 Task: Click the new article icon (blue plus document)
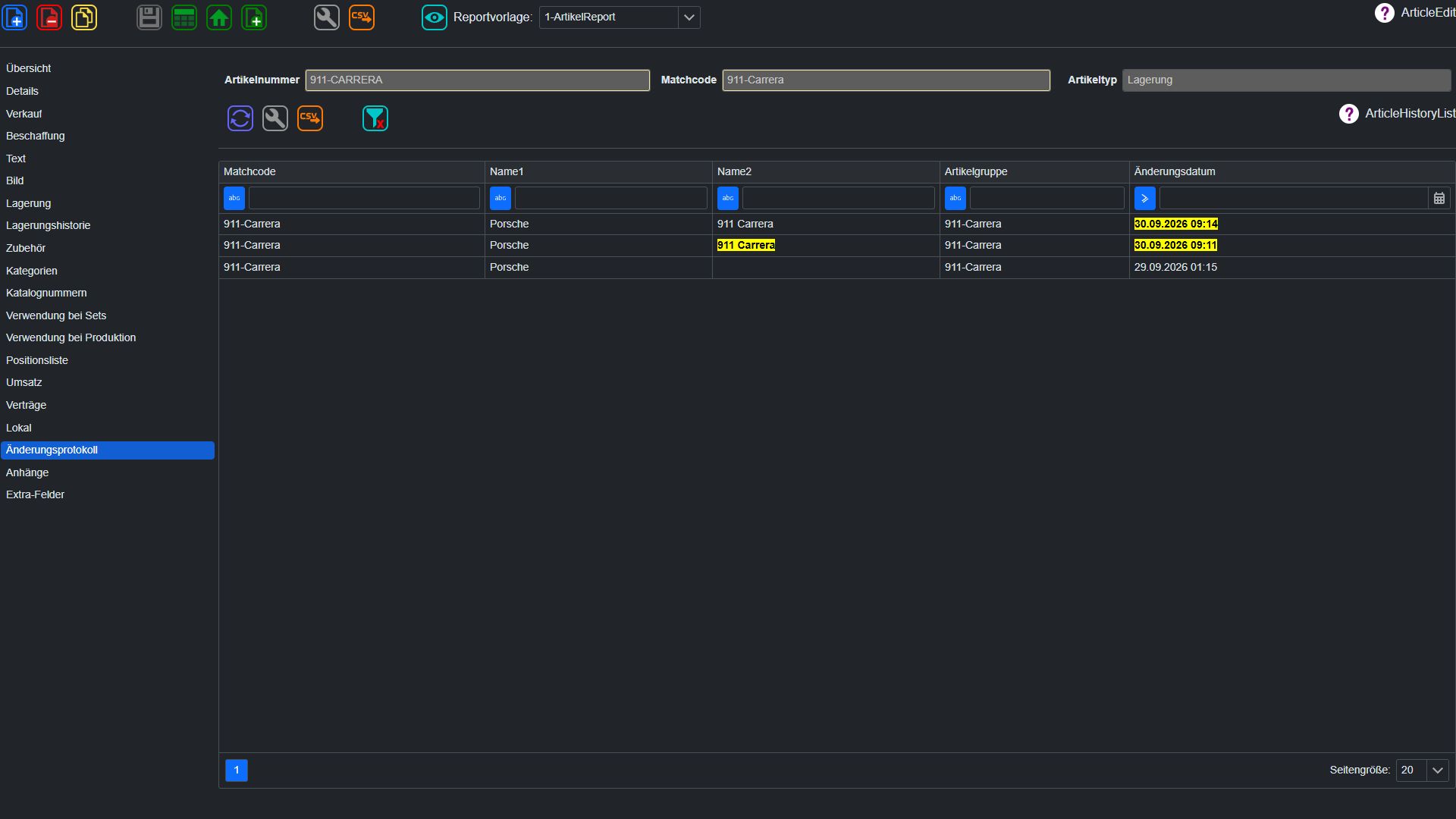click(15, 17)
